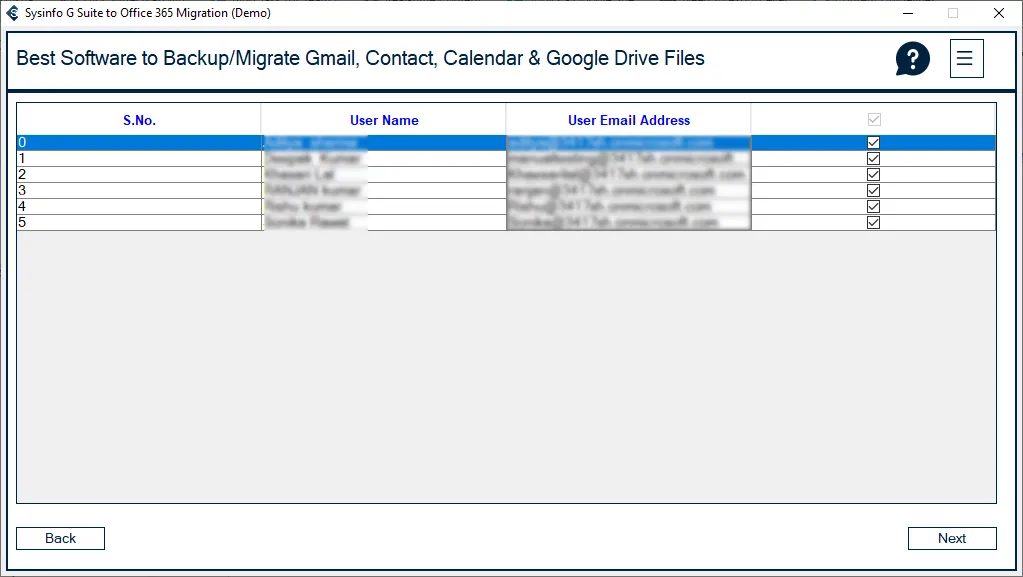Click the Sysinfo app logo in title bar
Viewport: 1023px width, 577px height.
[x=12, y=13]
